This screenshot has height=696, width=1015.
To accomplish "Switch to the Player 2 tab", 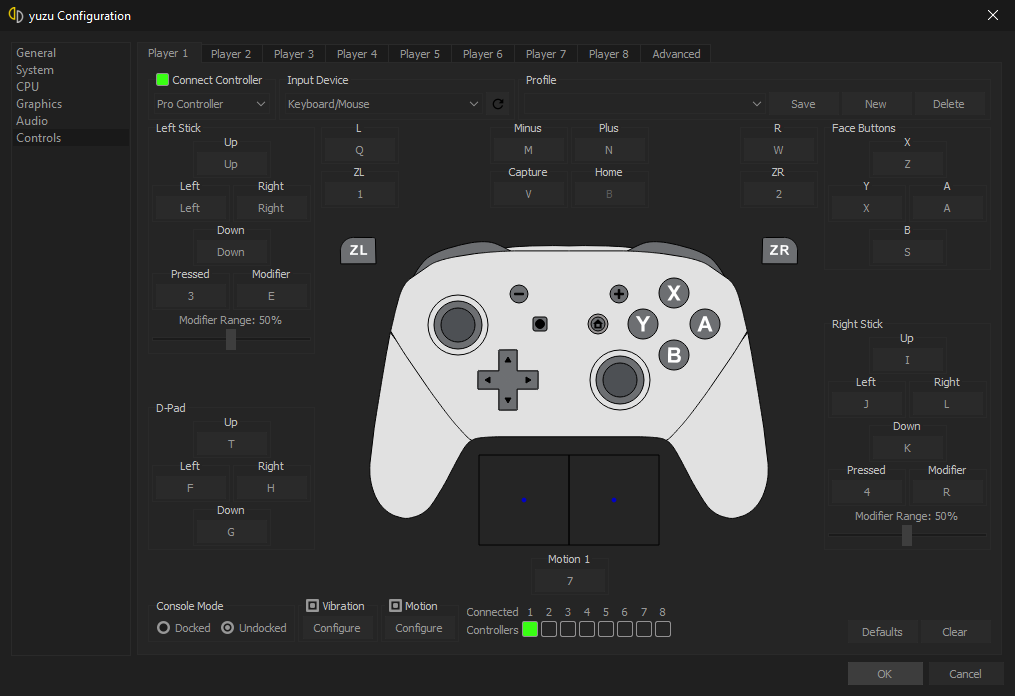I will [230, 54].
